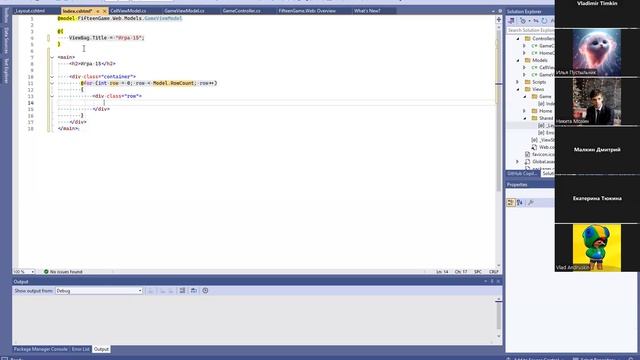Click the Ch 17 column indicator
The height and width of the screenshot is (360, 640).
point(461,271)
